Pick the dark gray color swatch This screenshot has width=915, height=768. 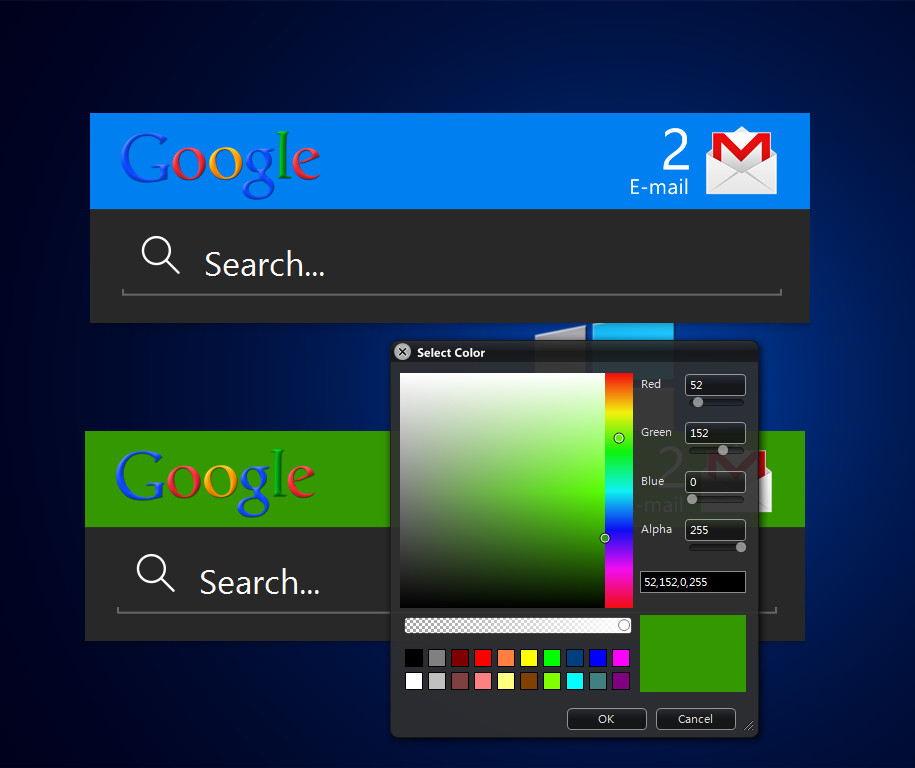point(437,658)
